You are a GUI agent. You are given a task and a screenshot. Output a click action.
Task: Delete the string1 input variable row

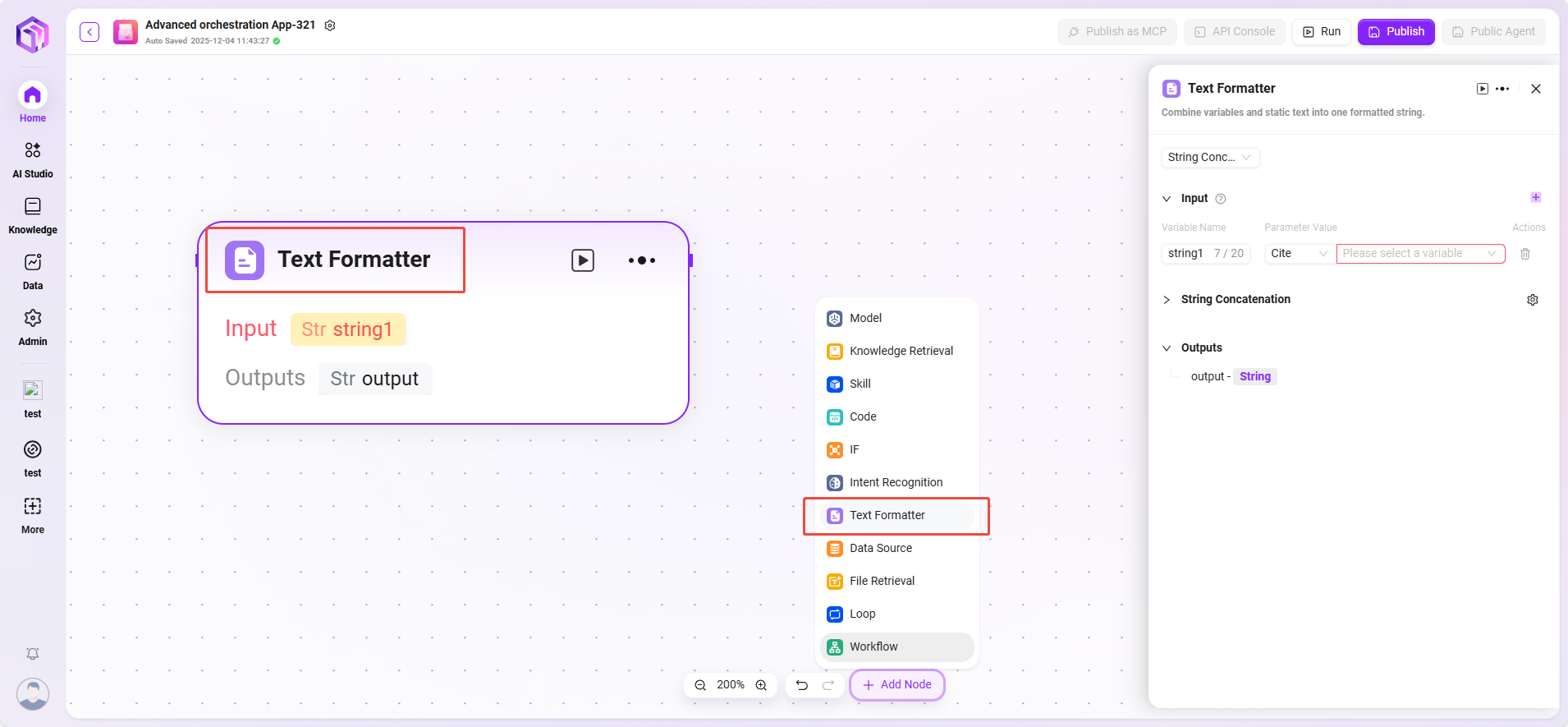[x=1524, y=254]
